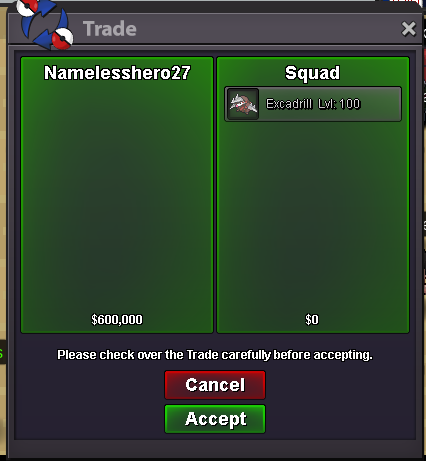Click the Squad player name heading
The width and height of the screenshot is (426, 461).
[x=312, y=73]
